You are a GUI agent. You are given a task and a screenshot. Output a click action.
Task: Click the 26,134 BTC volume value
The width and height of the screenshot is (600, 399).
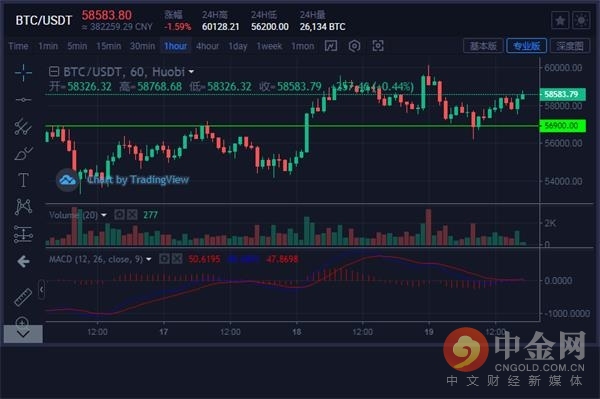323,27
